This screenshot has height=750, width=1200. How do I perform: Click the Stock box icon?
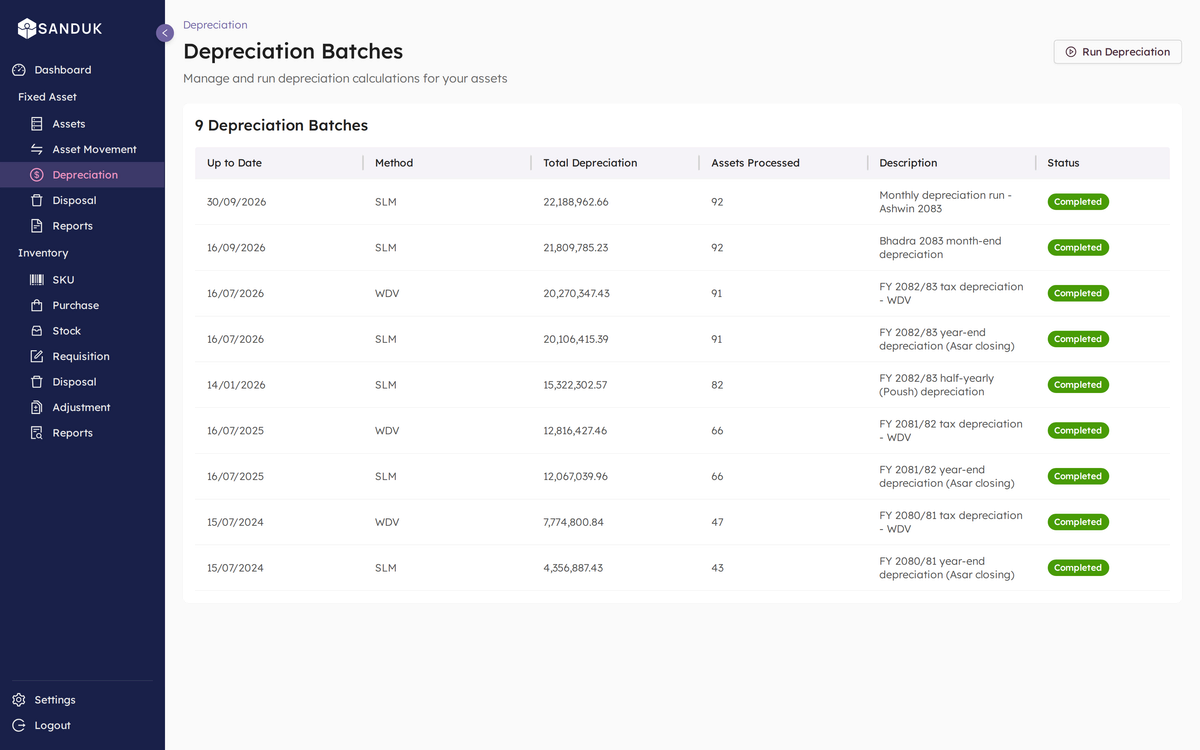pos(37,331)
